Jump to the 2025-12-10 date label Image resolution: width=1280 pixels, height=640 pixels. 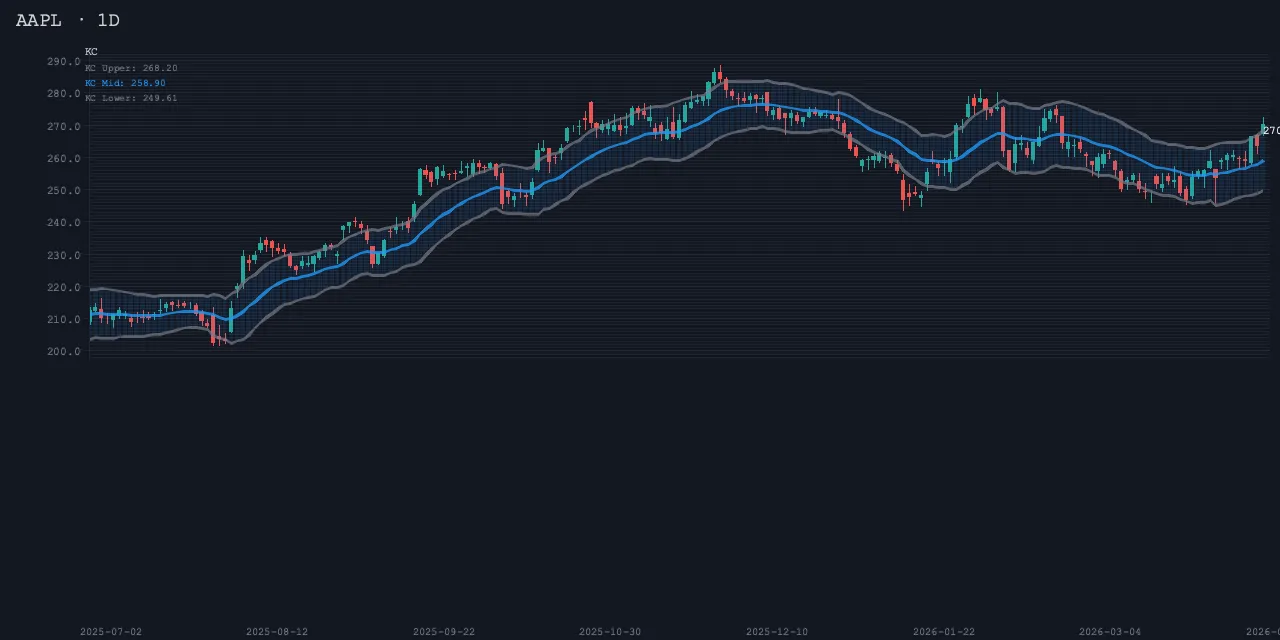coord(777,632)
